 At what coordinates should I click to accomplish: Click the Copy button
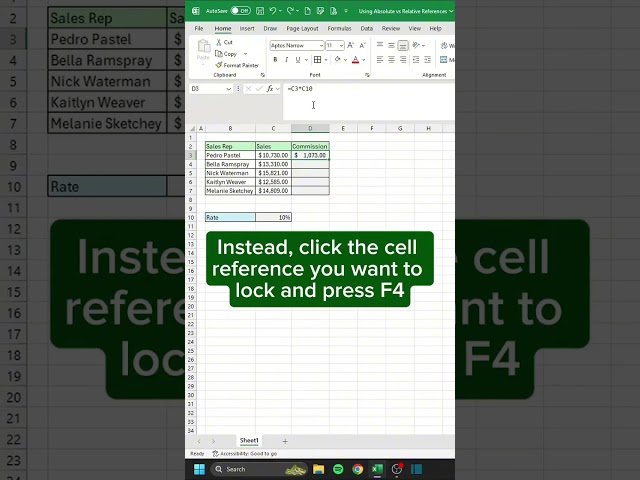[x=226, y=54]
